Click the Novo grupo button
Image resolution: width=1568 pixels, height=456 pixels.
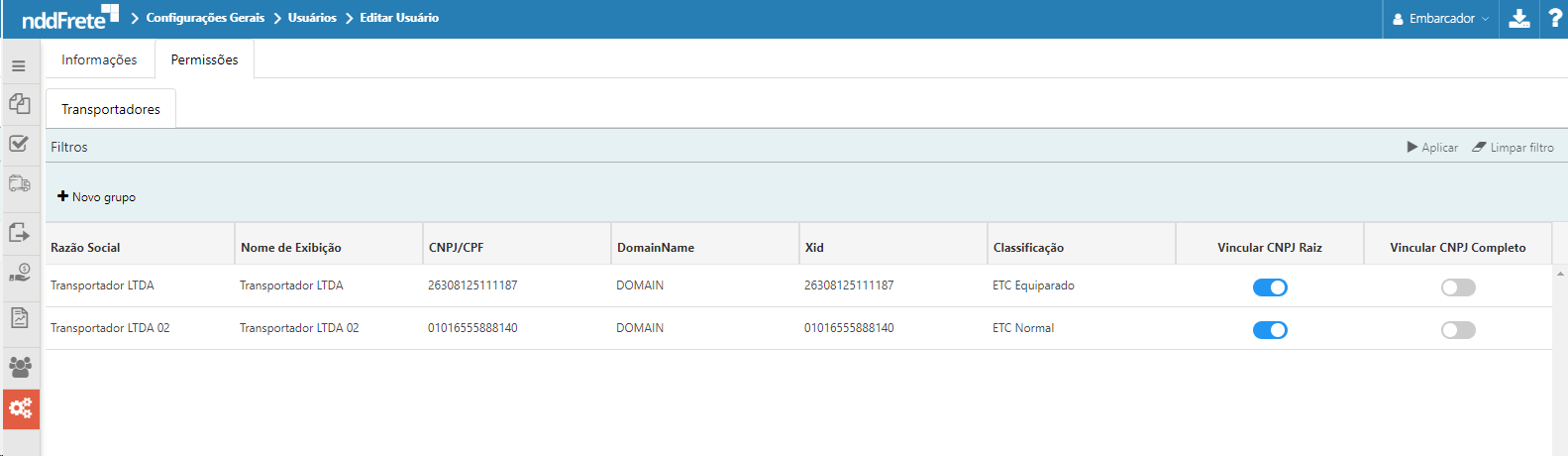(97, 197)
